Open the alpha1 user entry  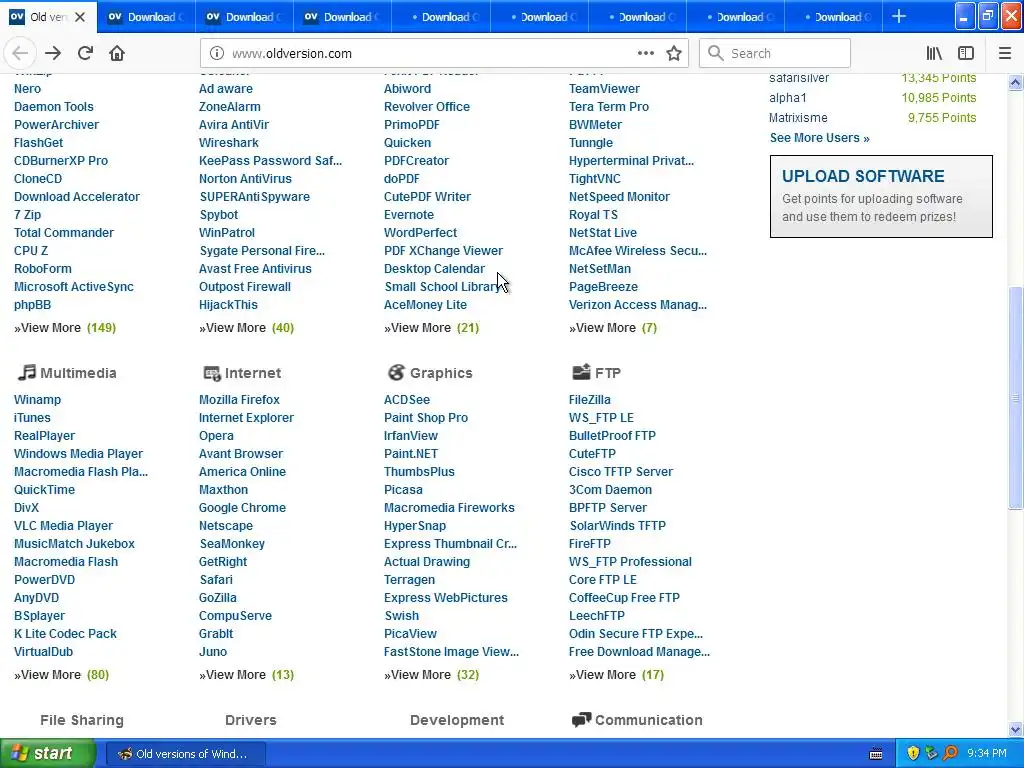[x=788, y=98]
